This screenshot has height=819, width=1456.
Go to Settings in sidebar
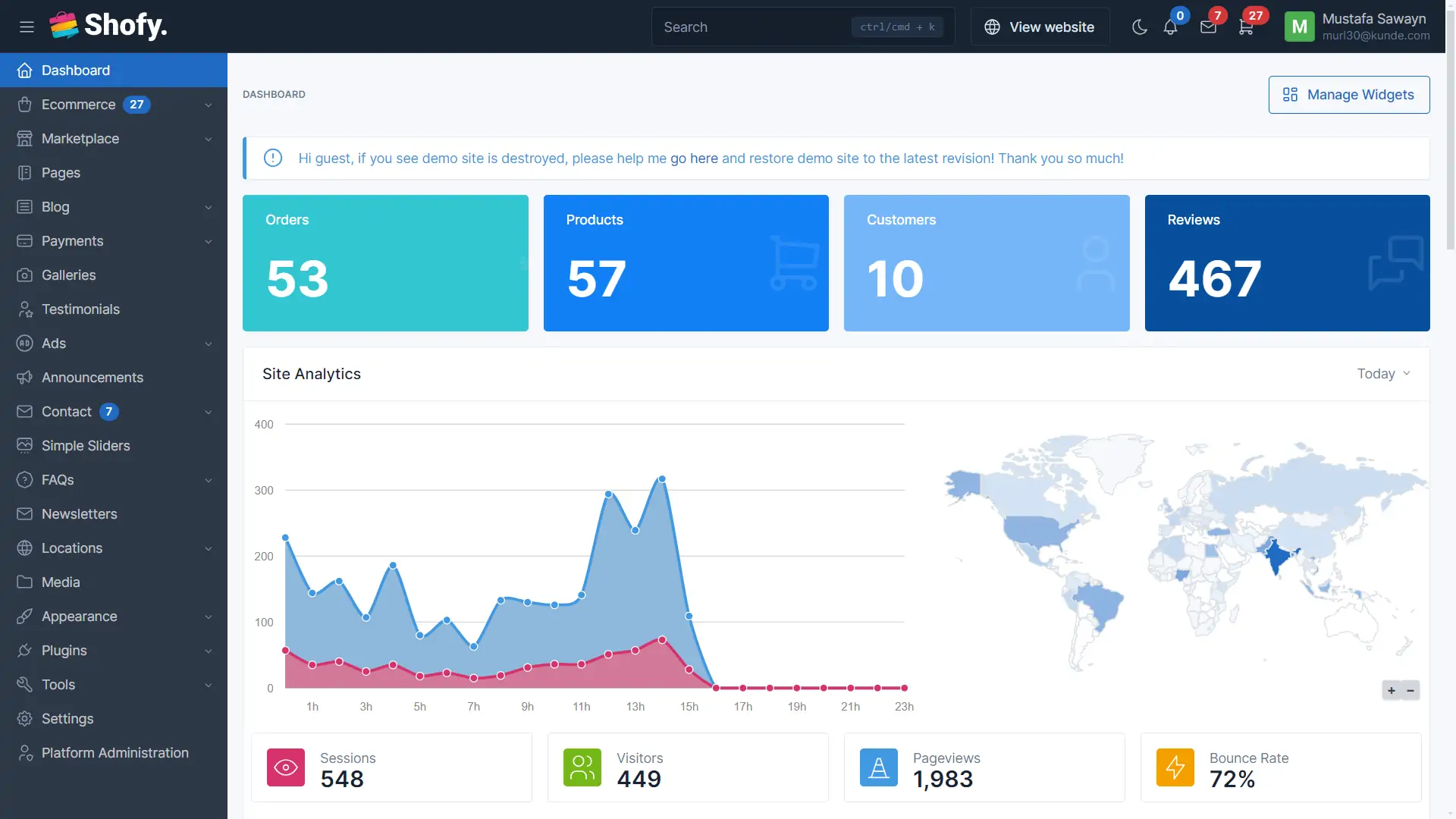coord(67,719)
